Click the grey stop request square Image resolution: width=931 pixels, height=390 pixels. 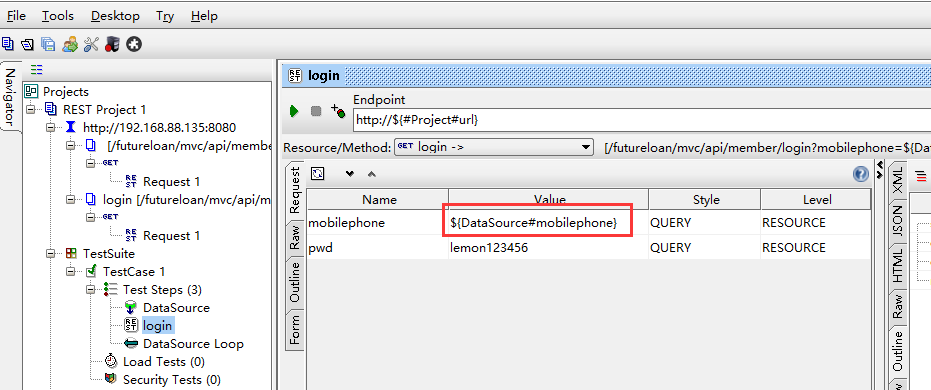pos(316,112)
